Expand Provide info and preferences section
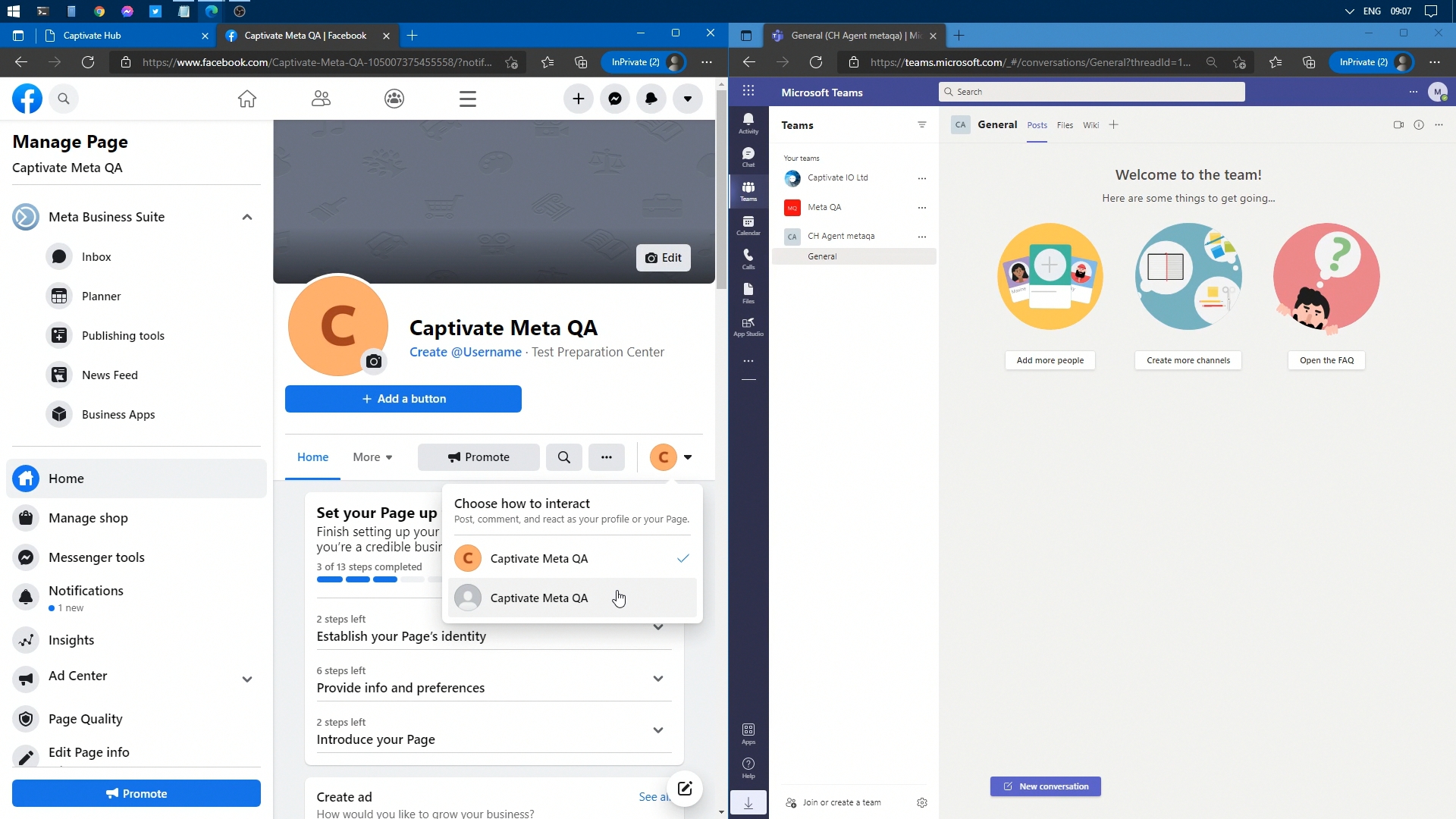 pyautogui.click(x=658, y=679)
